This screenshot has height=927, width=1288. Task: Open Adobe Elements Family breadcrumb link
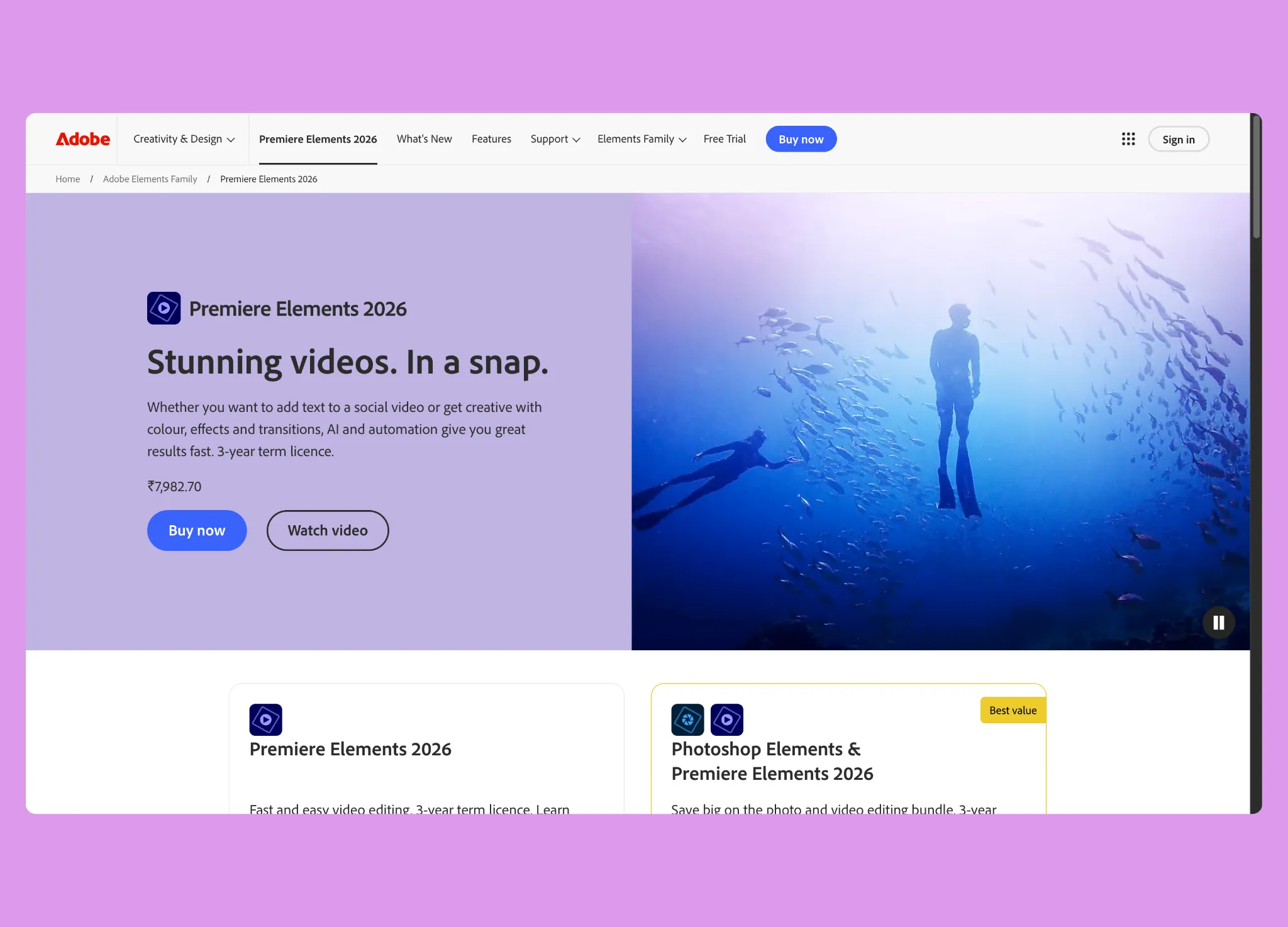(x=150, y=179)
